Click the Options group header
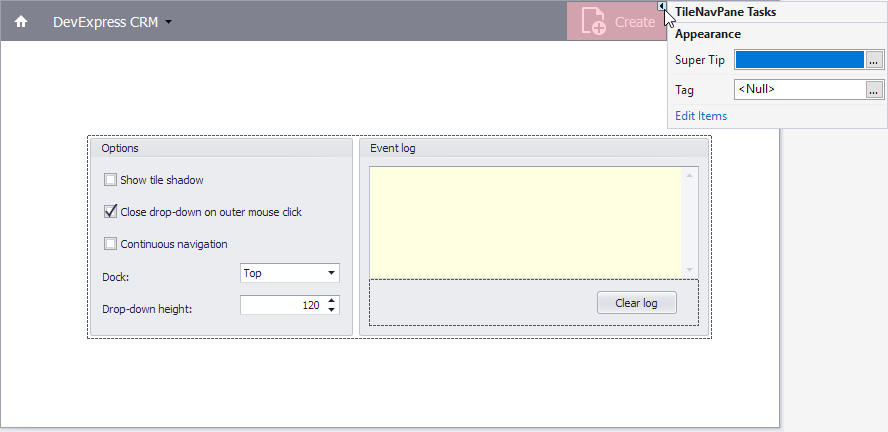 pos(221,148)
